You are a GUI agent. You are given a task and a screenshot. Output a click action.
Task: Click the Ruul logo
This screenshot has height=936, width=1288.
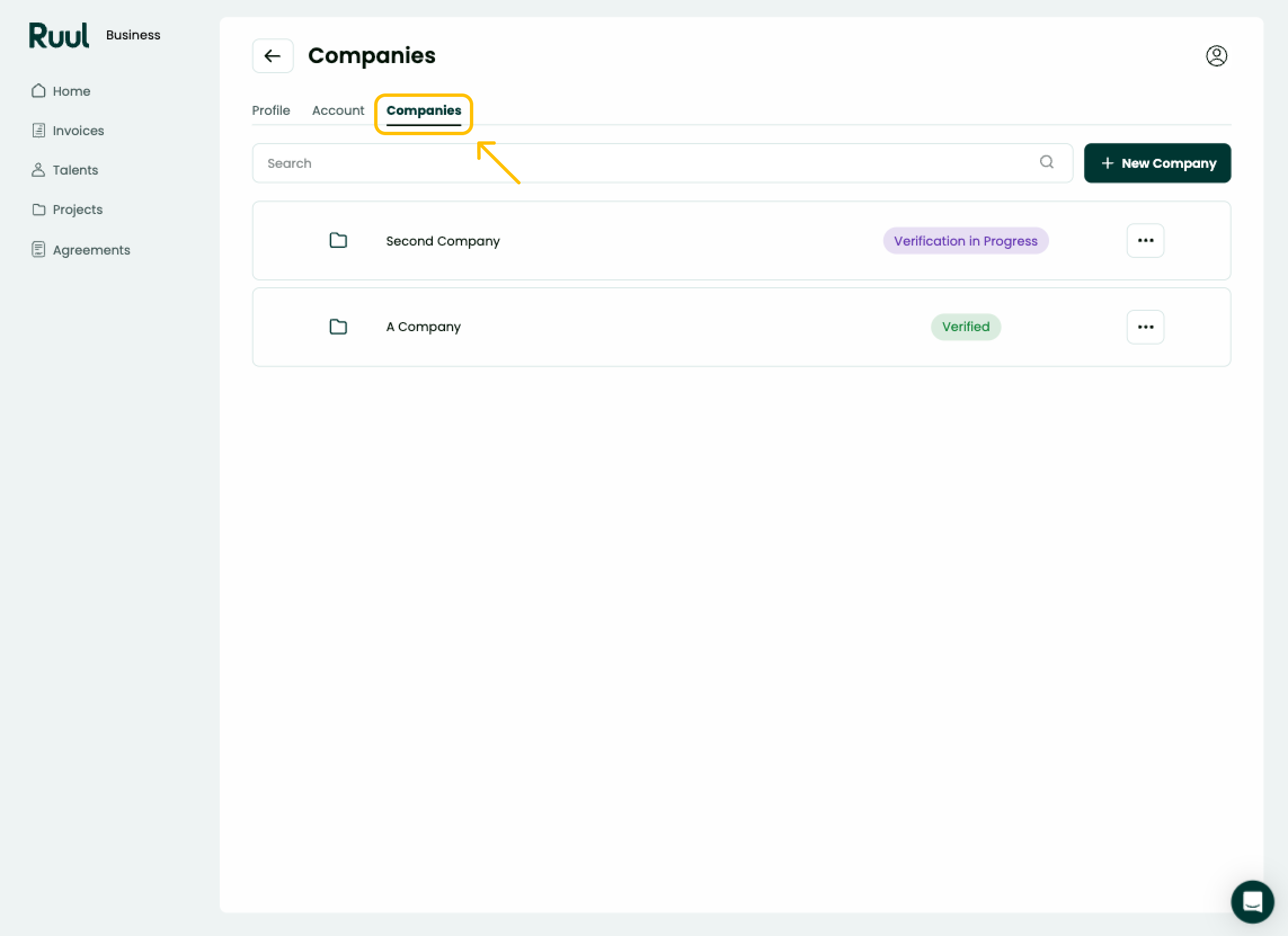pyautogui.click(x=59, y=35)
